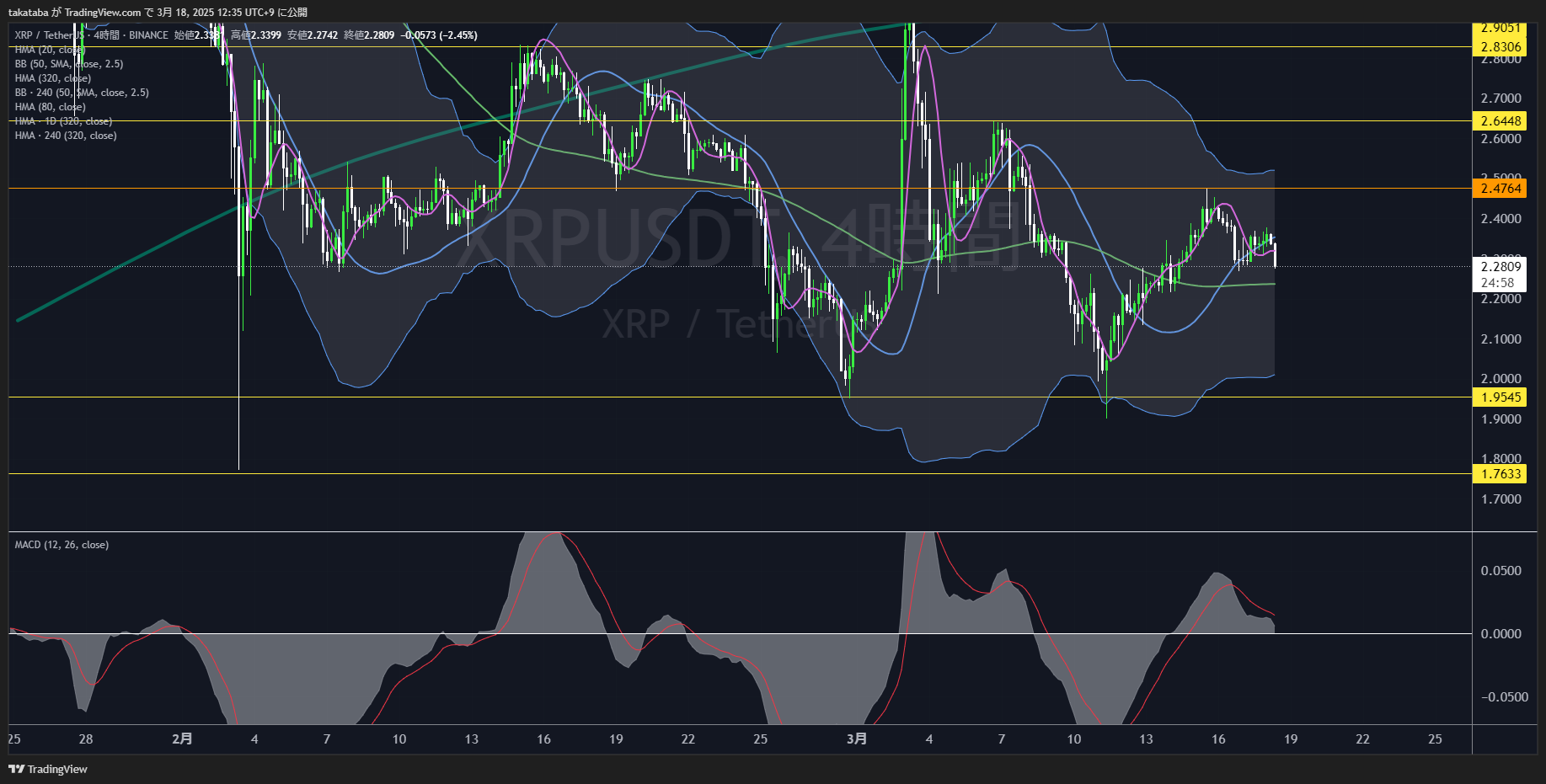Select the HMA · 1D (320, close) legend
Viewport: 1546px width, 784px height.
[x=63, y=121]
